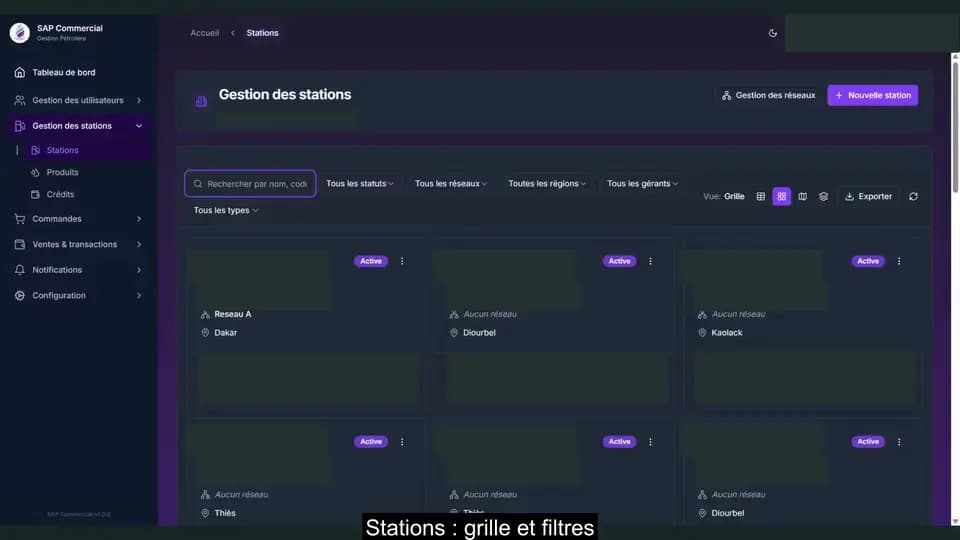The height and width of the screenshot is (540, 960).
Task: Collapse Gestion des stations chevron
Action: coord(139,126)
